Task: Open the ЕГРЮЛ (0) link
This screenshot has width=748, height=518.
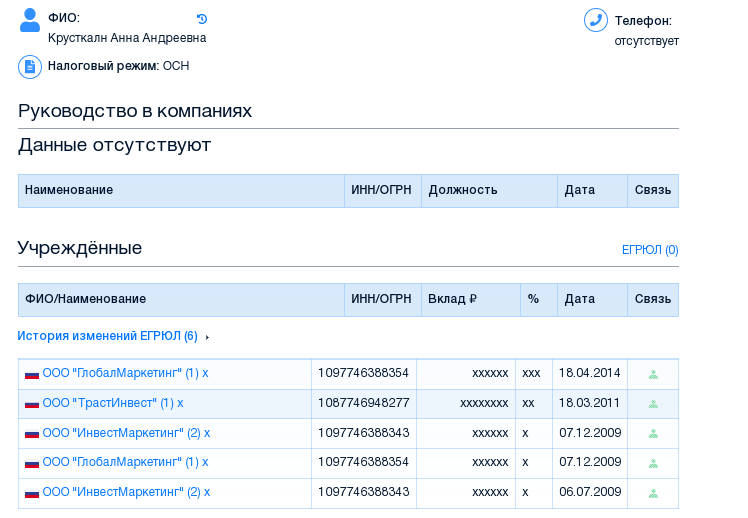Action: (650, 250)
